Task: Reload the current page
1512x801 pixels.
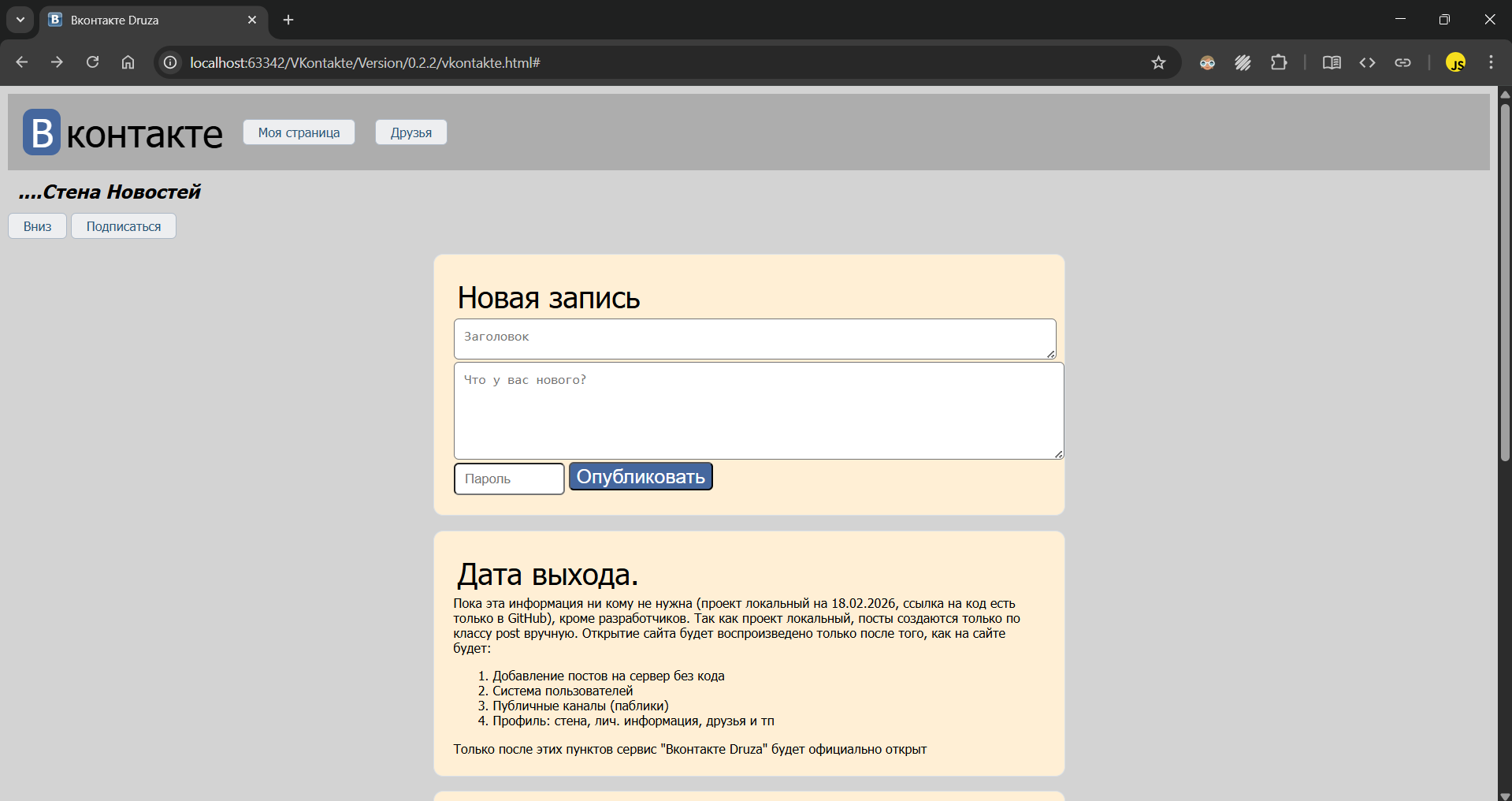Action: [x=92, y=62]
